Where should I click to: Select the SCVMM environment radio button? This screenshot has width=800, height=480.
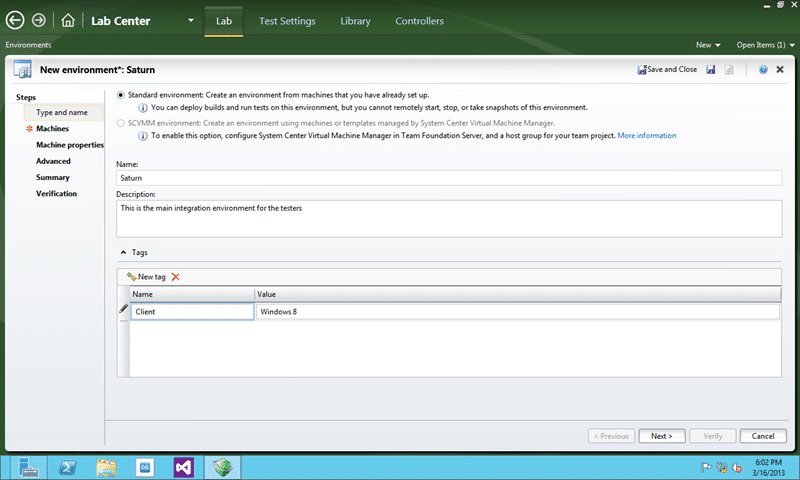[121, 123]
